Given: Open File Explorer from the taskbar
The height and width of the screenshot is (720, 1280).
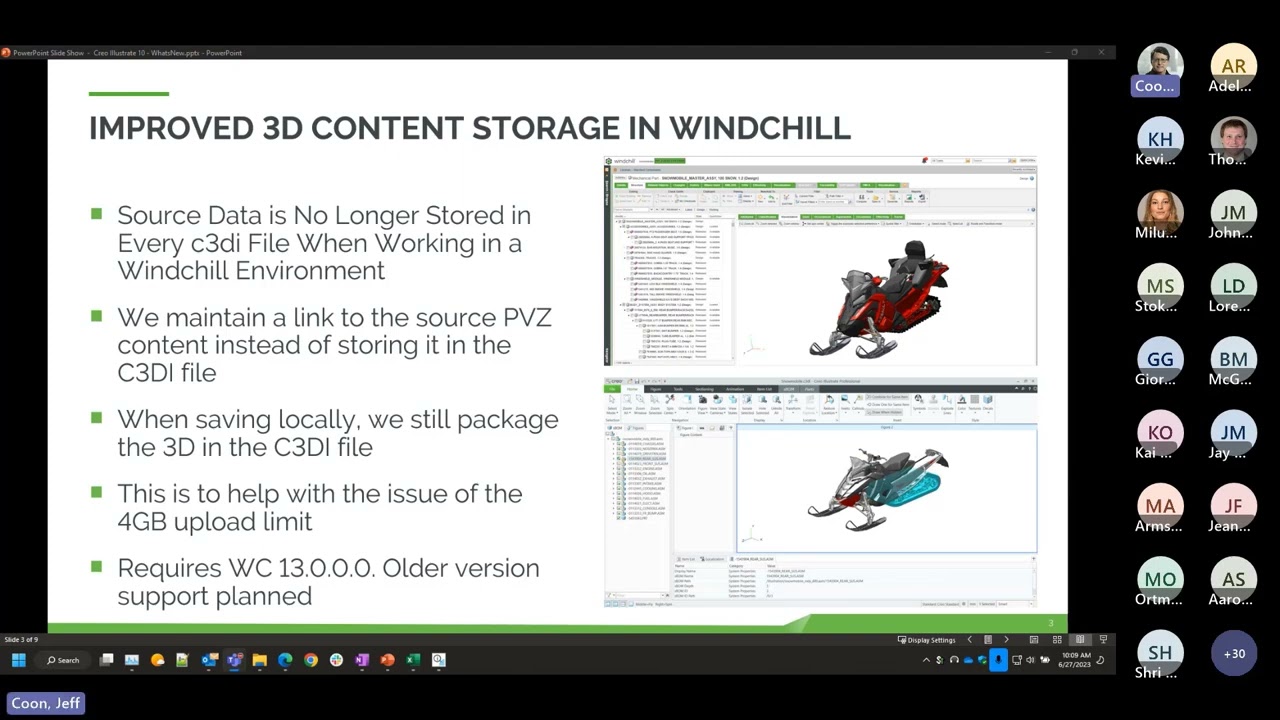Looking at the screenshot, I should (259, 660).
